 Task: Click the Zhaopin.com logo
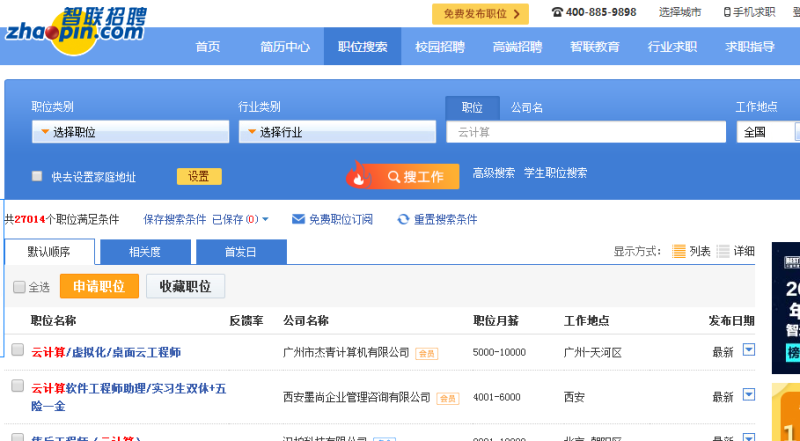click(x=76, y=30)
